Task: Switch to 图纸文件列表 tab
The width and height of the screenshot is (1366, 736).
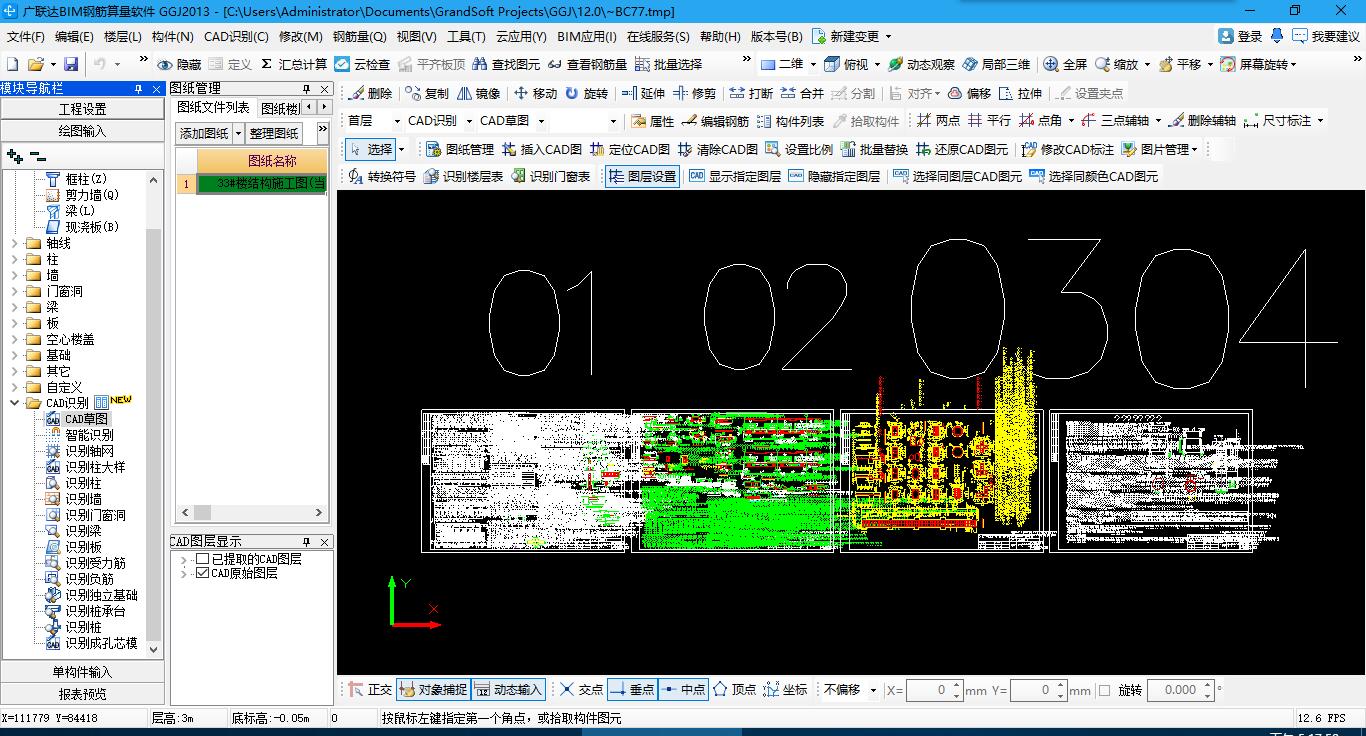Action: 213,107
